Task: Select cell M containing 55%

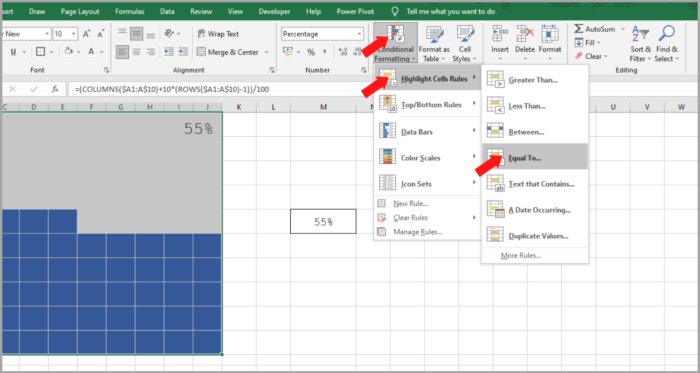Action: pyautogui.click(x=323, y=221)
